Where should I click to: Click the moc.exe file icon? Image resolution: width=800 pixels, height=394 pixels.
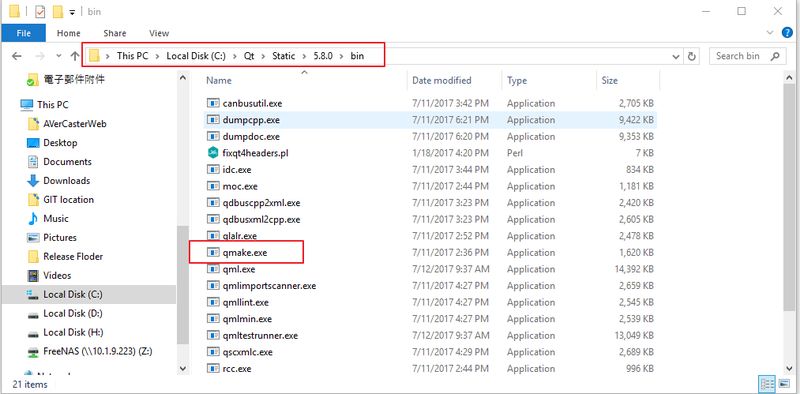pos(213,186)
